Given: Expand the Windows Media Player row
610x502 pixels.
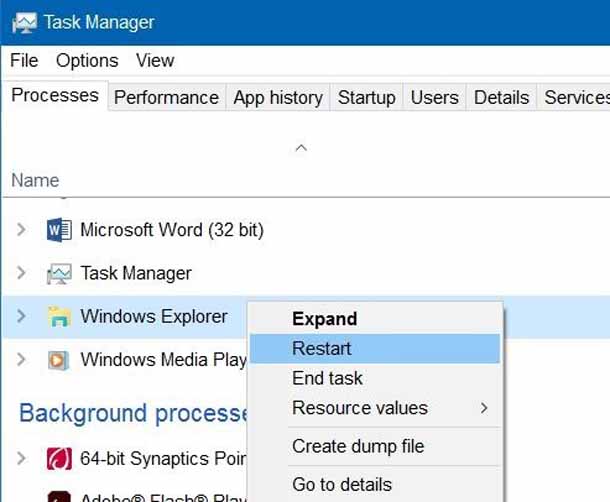Looking at the screenshot, I should 21,359.
